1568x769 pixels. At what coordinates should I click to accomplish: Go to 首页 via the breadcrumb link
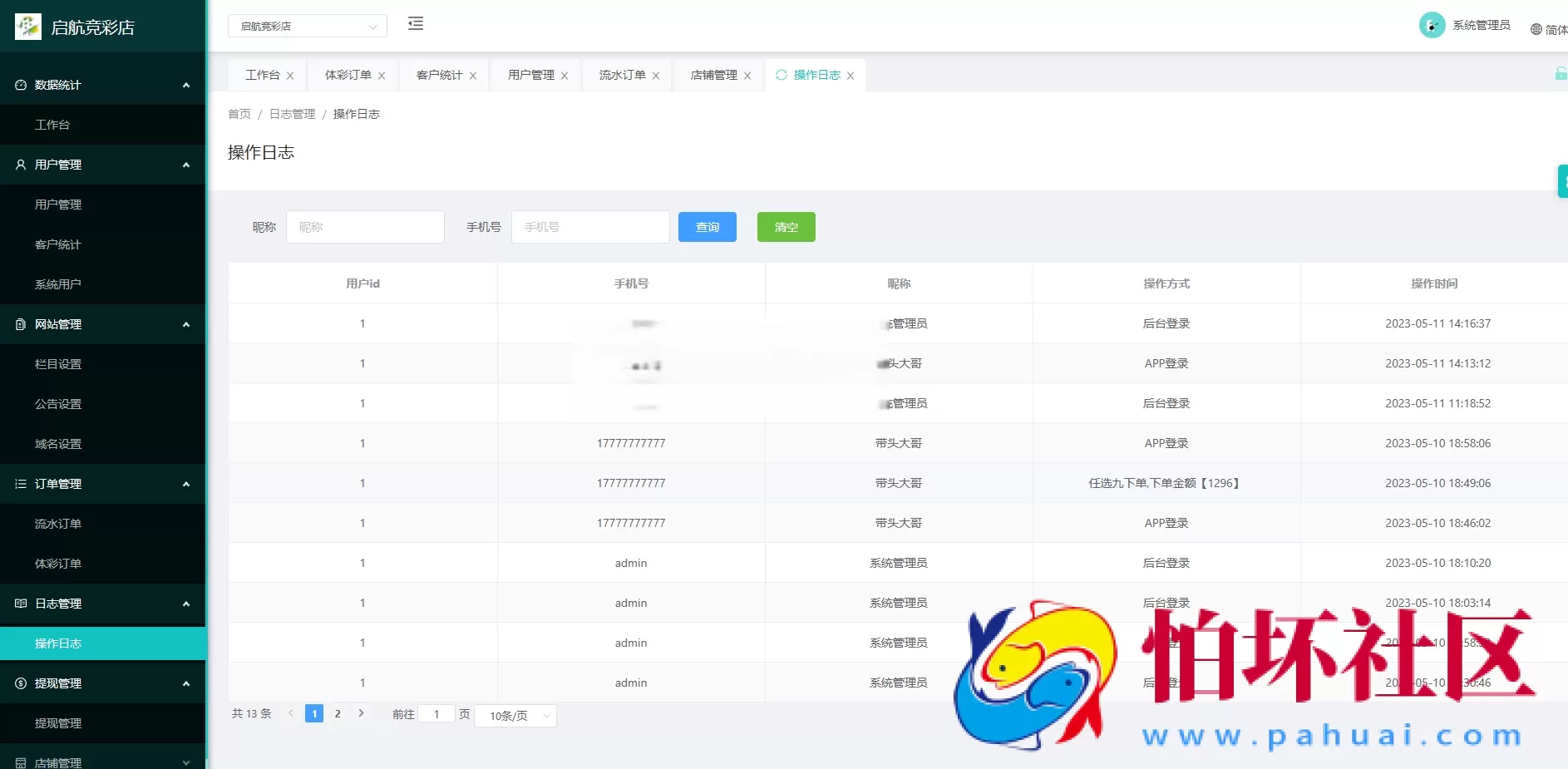click(x=239, y=113)
